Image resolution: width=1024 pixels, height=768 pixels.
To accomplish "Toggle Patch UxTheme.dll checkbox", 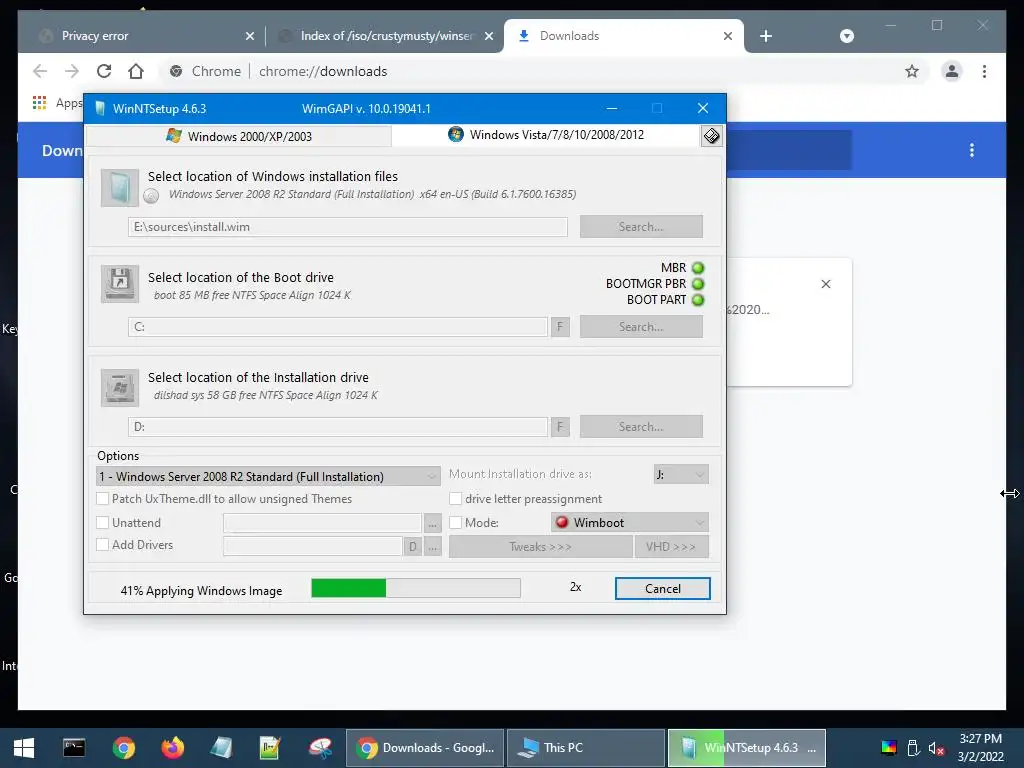I will tap(103, 499).
